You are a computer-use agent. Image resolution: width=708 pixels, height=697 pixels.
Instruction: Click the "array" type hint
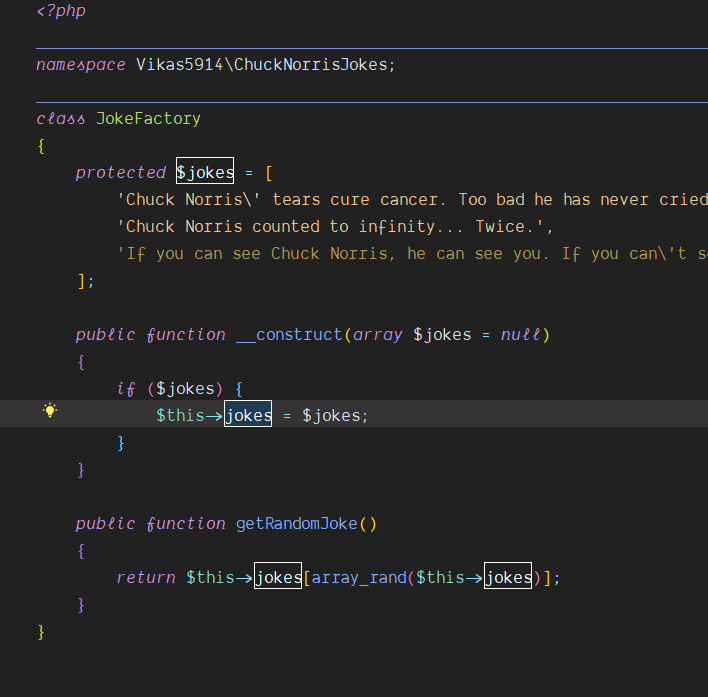(x=377, y=335)
